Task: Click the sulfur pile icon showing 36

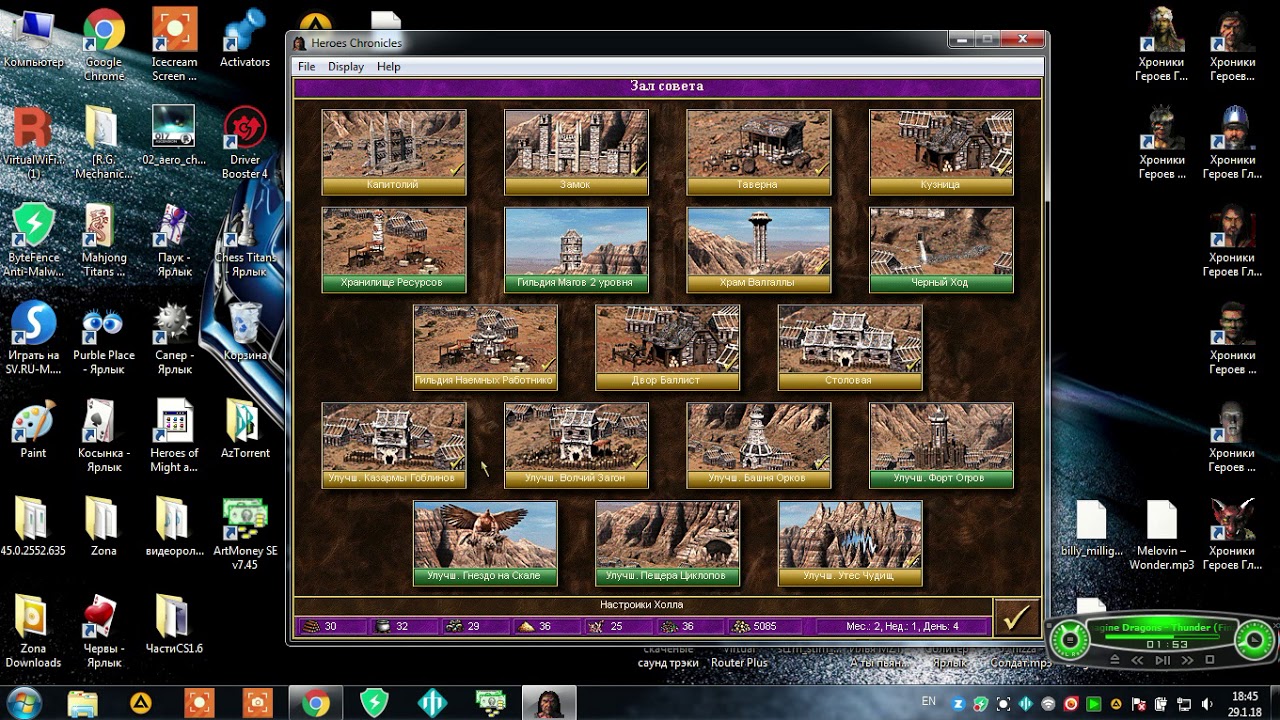Action: point(527,626)
